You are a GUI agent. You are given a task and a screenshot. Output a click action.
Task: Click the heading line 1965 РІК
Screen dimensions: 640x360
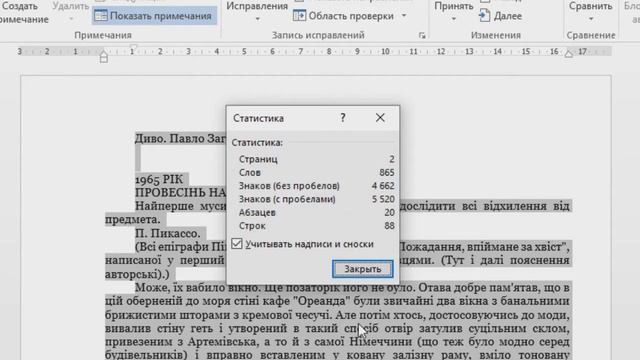[x=159, y=179]
